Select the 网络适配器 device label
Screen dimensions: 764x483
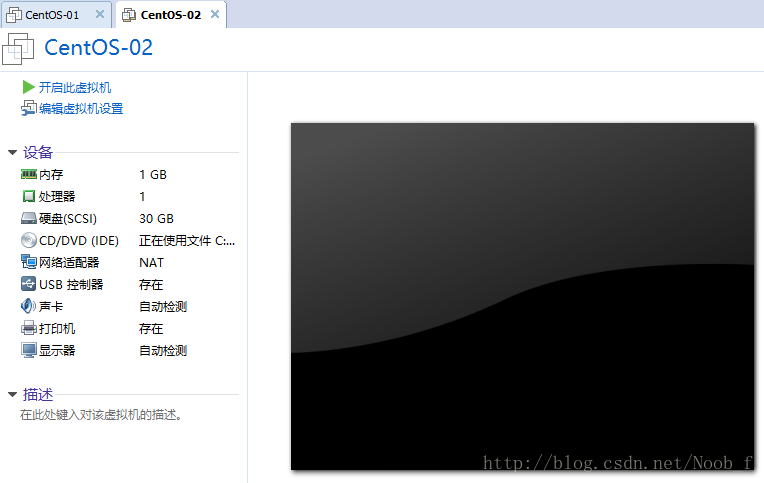coord(69,263)
